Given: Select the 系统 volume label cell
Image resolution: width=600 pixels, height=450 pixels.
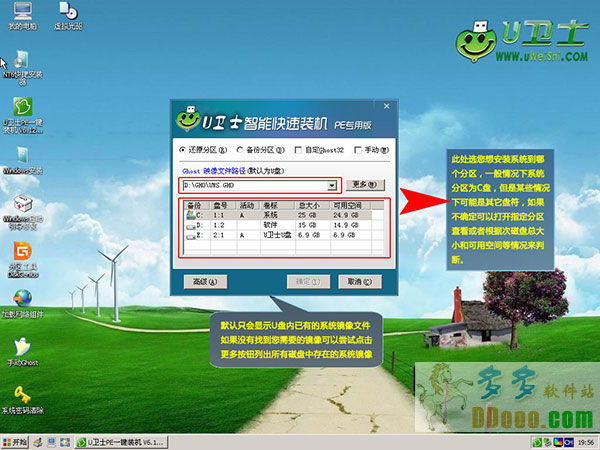Looking at the screenshot, I should coord(270,215).
